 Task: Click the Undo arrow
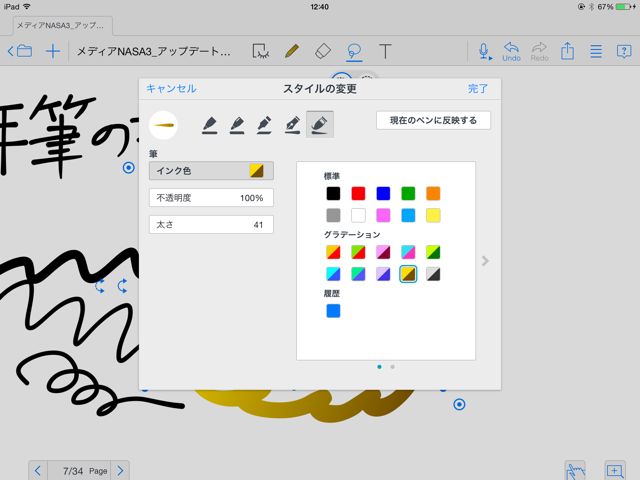point(511,52)
